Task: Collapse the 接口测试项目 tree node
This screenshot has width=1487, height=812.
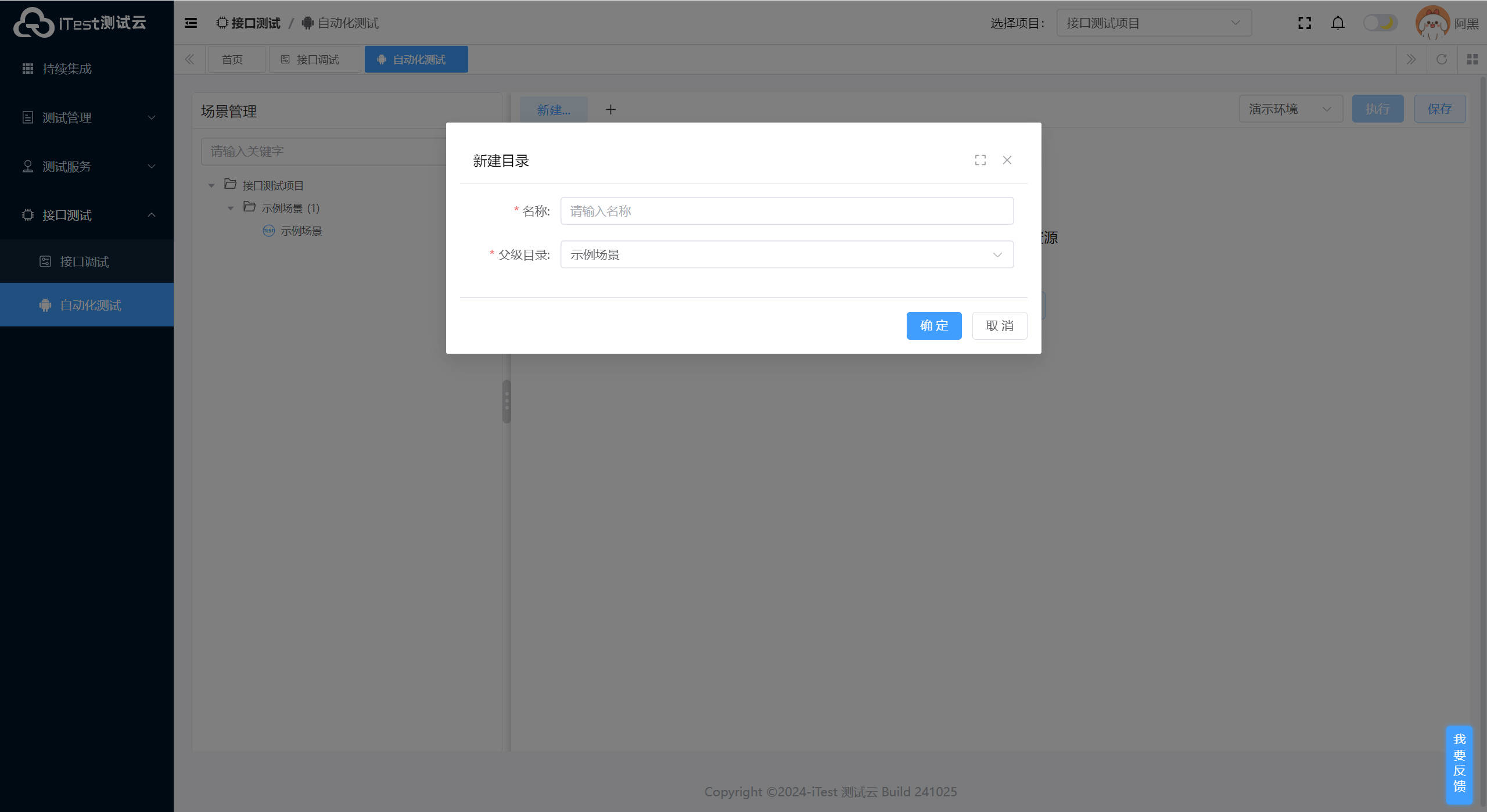Action: click(x=211, y=186)
